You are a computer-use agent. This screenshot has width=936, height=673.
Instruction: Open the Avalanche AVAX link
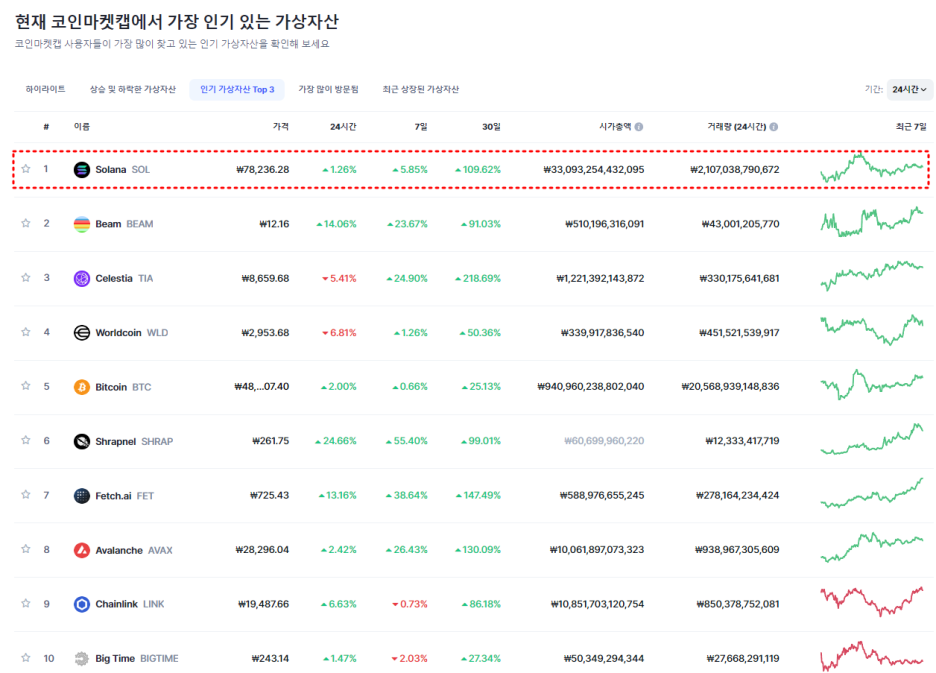click(x=134, y=550)
